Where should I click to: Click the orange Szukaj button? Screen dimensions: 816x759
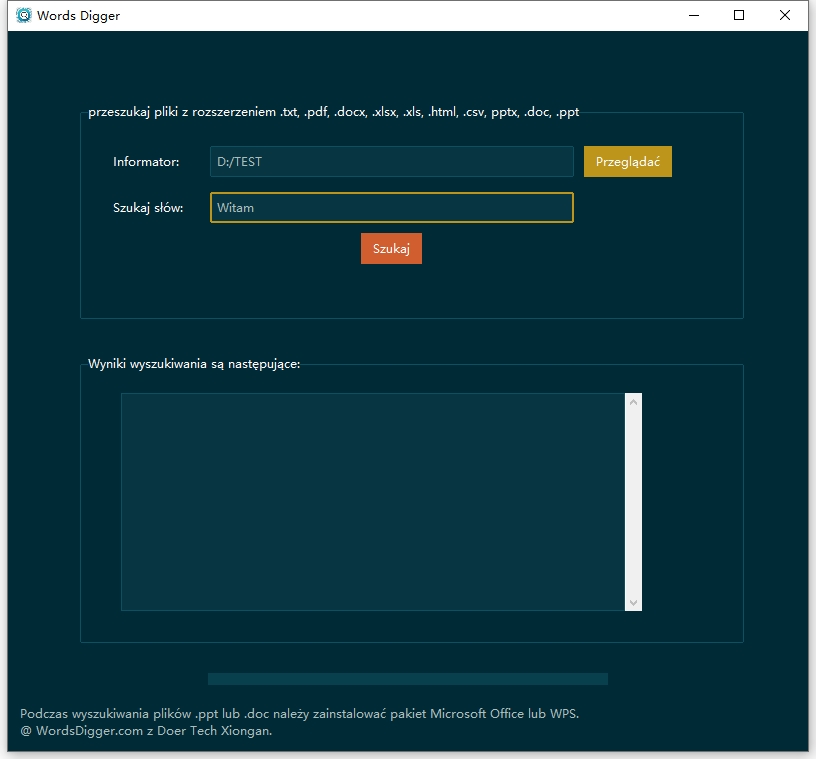(391, 249)
